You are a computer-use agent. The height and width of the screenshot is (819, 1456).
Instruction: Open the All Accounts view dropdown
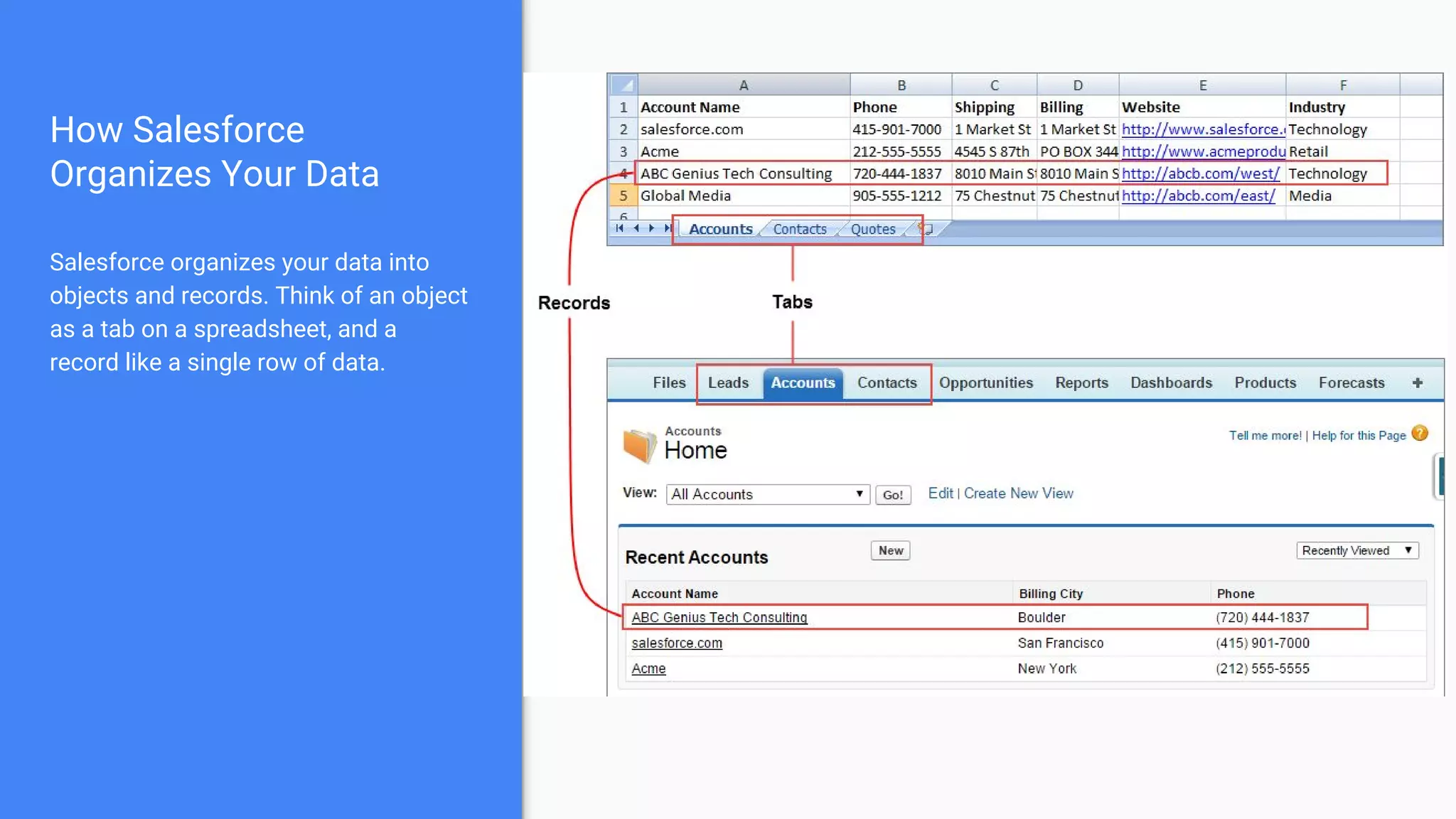768,494
